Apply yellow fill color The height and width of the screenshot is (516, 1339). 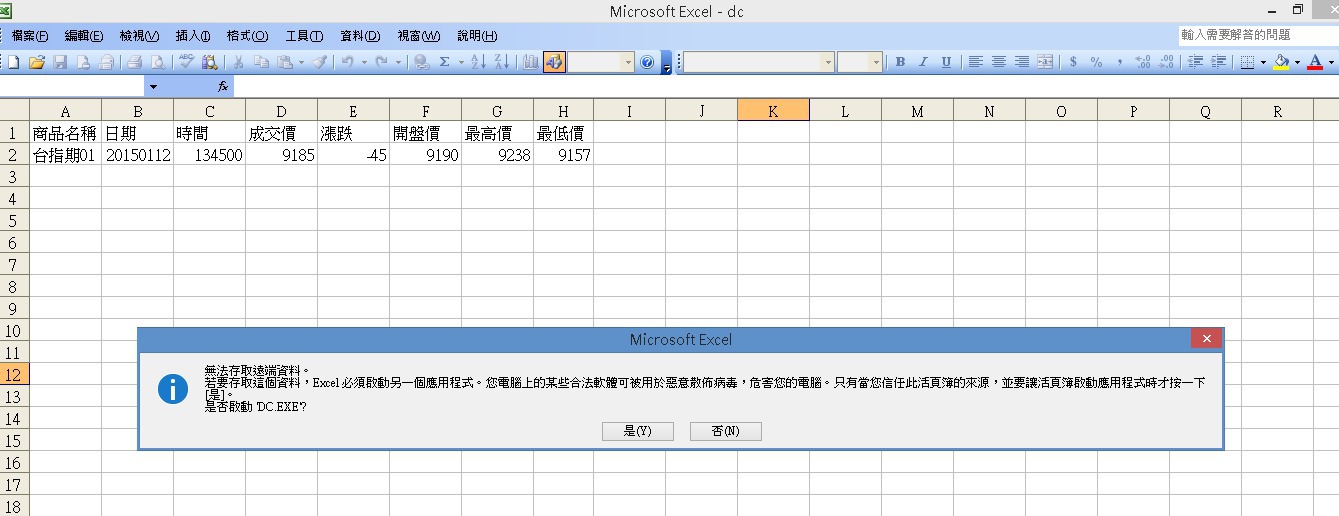click(x=1281, y=62)
